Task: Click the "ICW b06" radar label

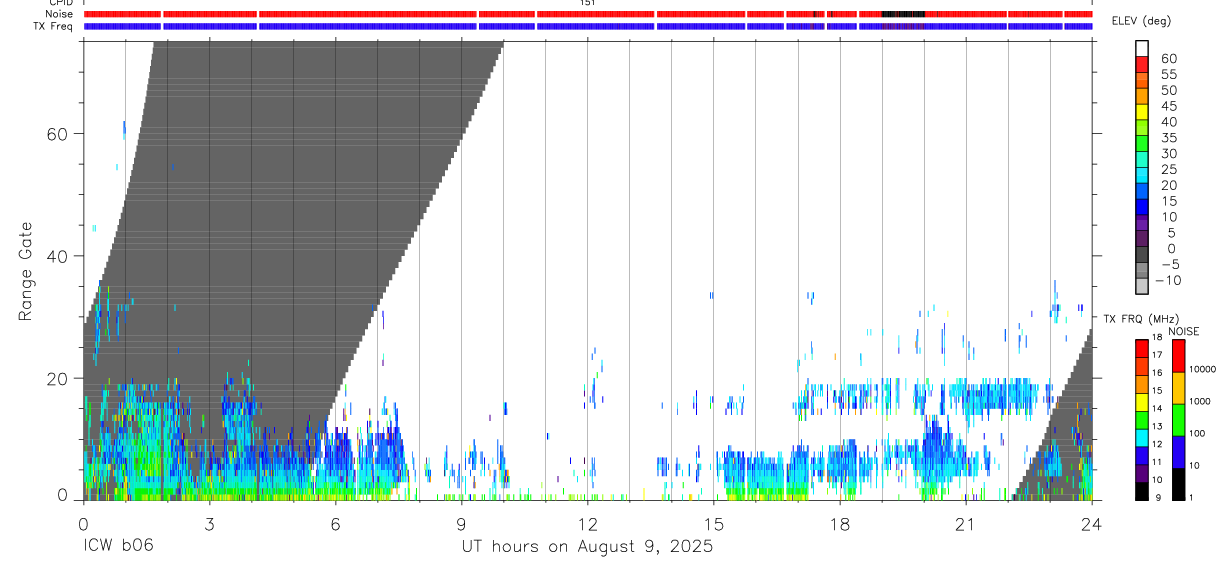Action: tap(118, 546)
